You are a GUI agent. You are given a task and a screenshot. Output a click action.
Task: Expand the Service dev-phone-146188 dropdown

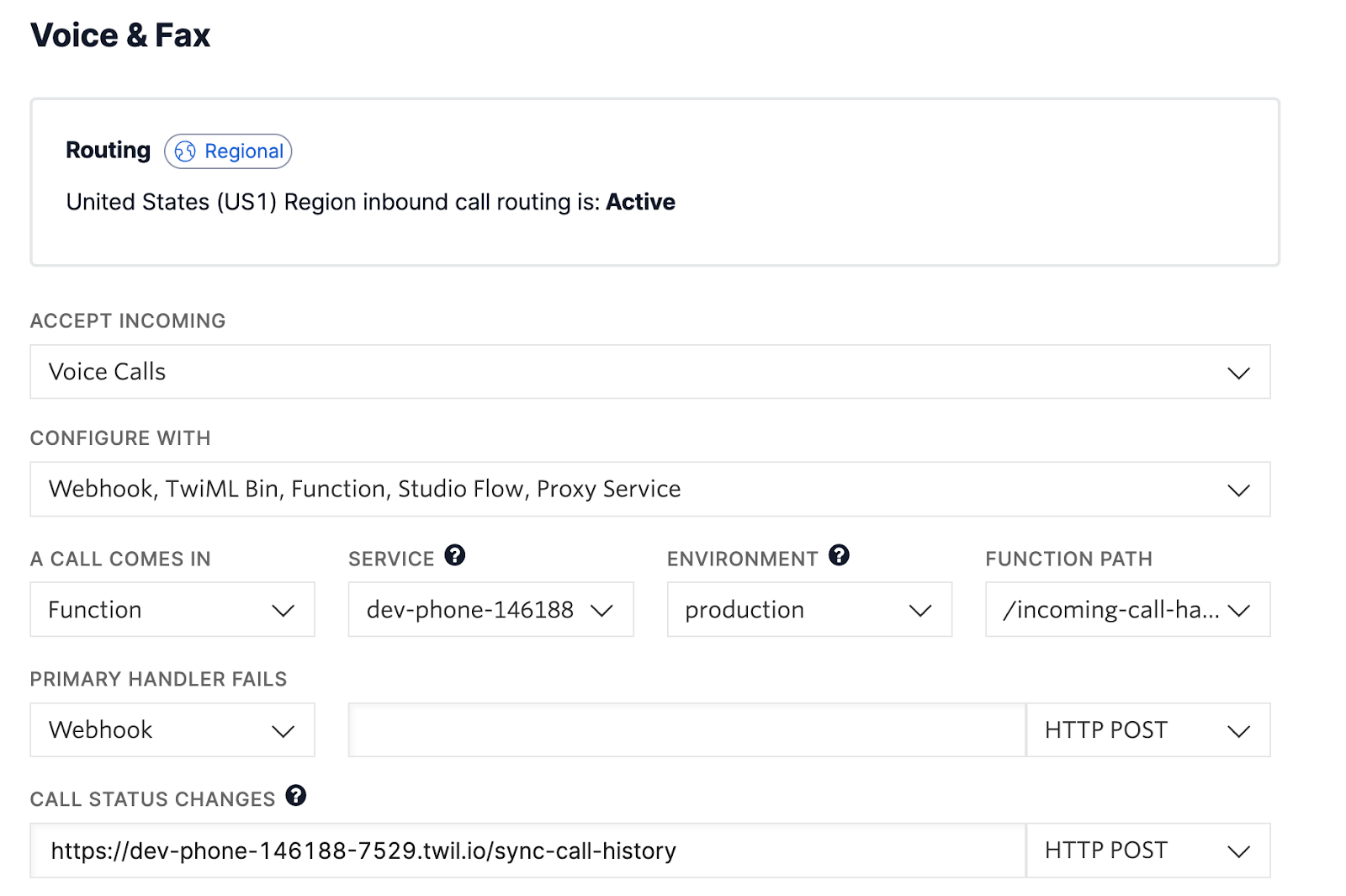490,609
